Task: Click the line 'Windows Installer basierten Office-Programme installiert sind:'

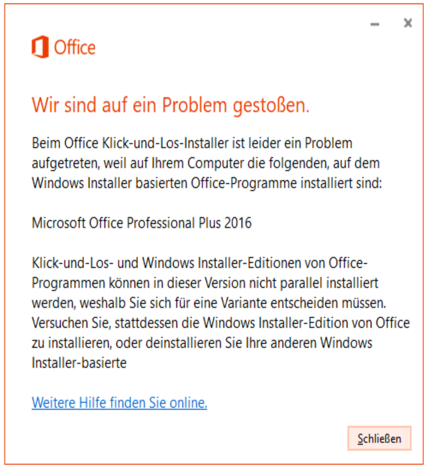Action: point(207,183)
